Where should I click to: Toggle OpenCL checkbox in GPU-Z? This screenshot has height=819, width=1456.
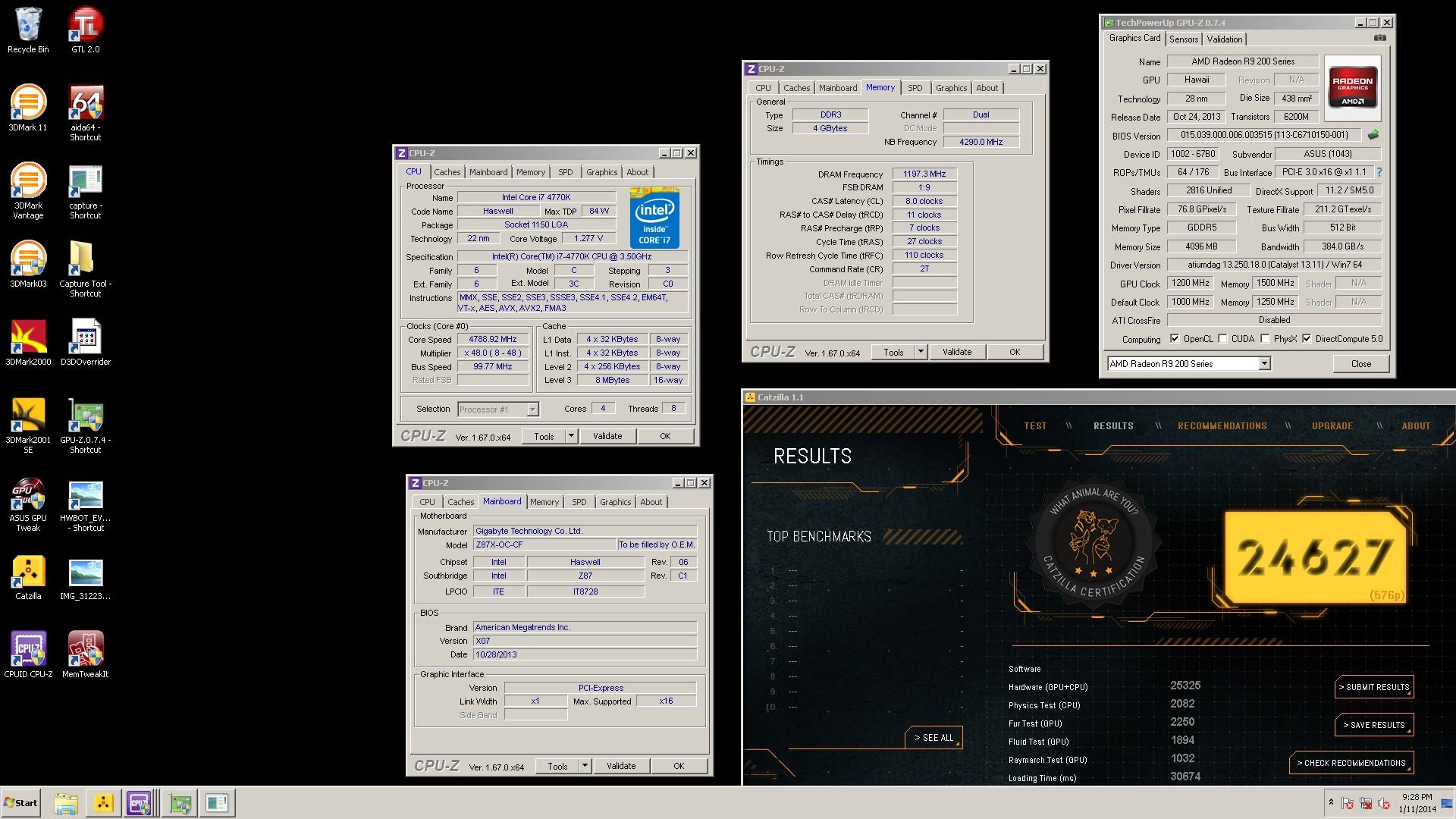[1175, 339]
